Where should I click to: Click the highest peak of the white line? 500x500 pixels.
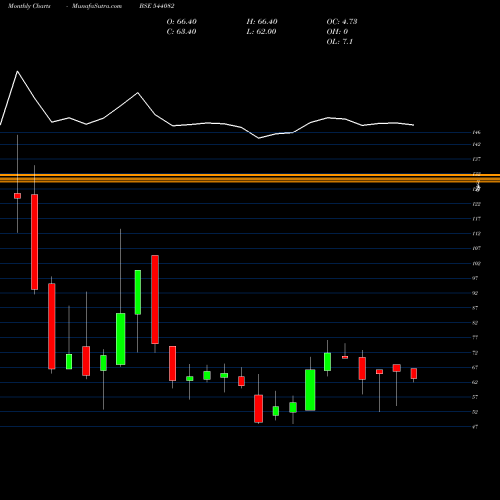[17, 71]
